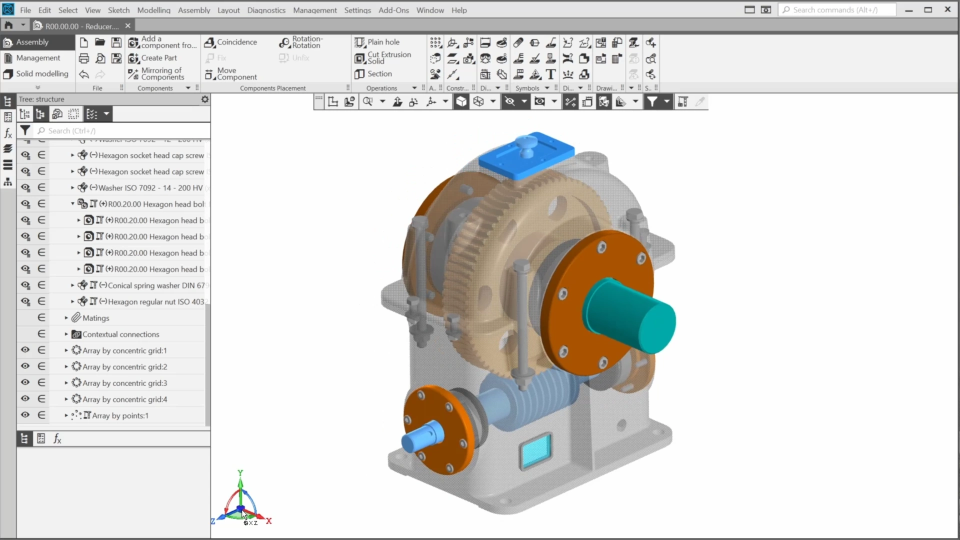Screen dimensions: 960x540
Task: Click the filter funnel icon in the view toolbar
Action: tap(652, 102)
